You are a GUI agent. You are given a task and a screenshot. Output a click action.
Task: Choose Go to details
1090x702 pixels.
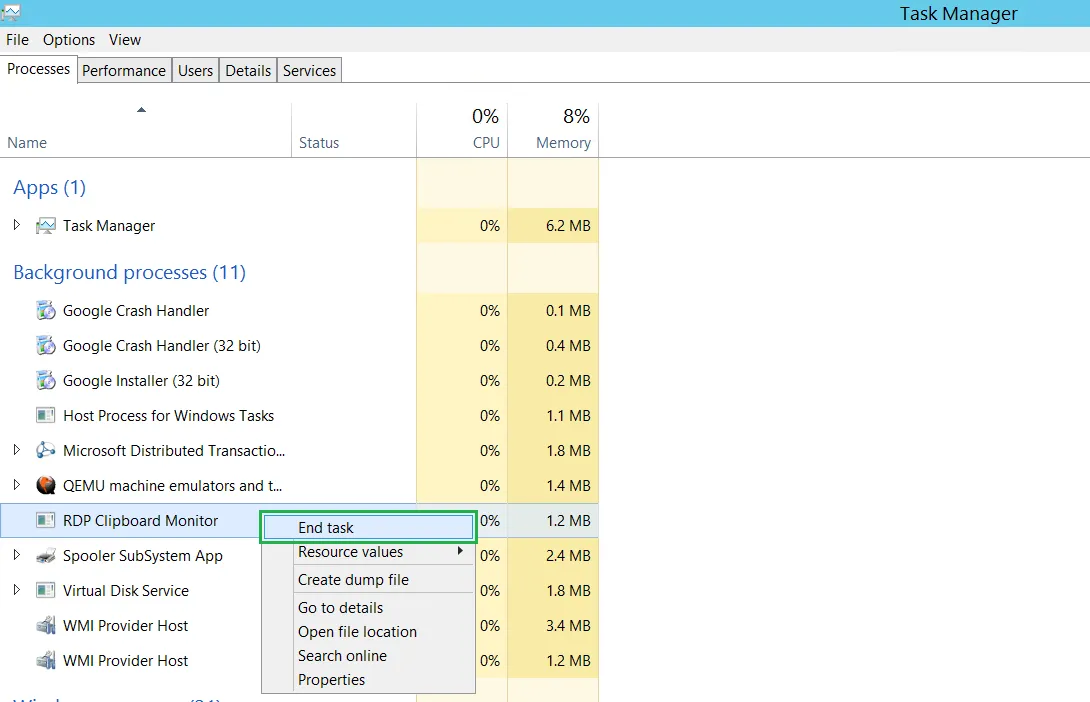368,607
